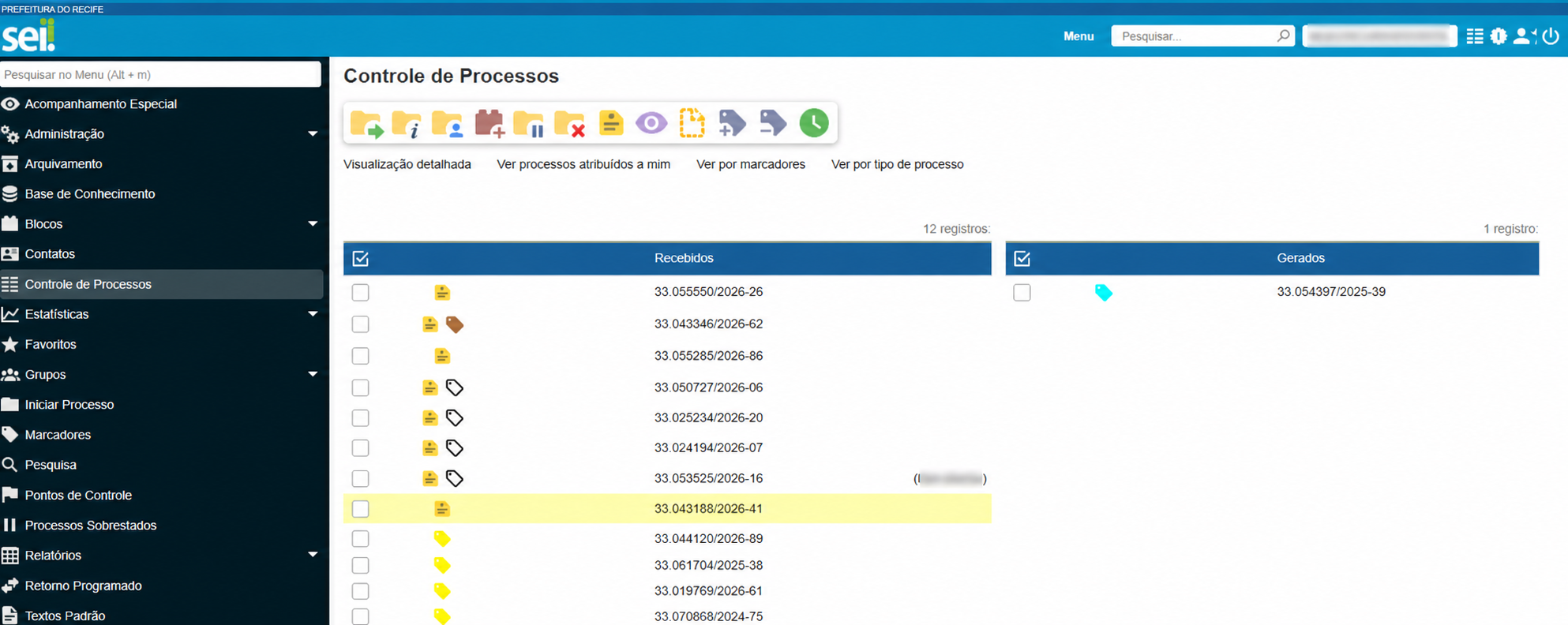Click the yellow tag on row 33.044120/2026-89

click(x=442, y=539)
